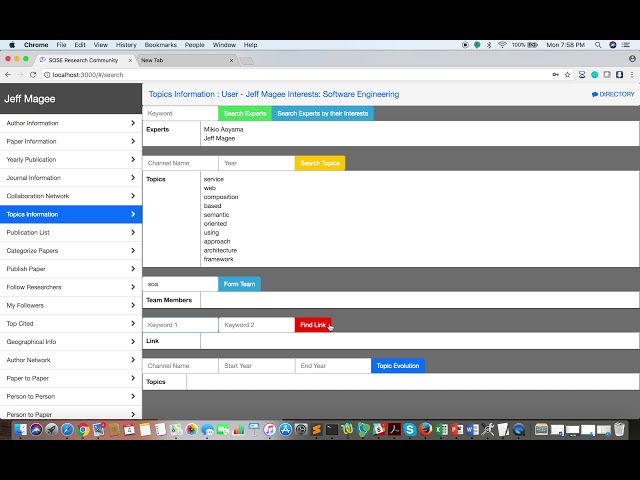Open My Followers sidebar item
Image resolution: width=640 pixels, height=480 pixels.
click(x=71, y=305)
